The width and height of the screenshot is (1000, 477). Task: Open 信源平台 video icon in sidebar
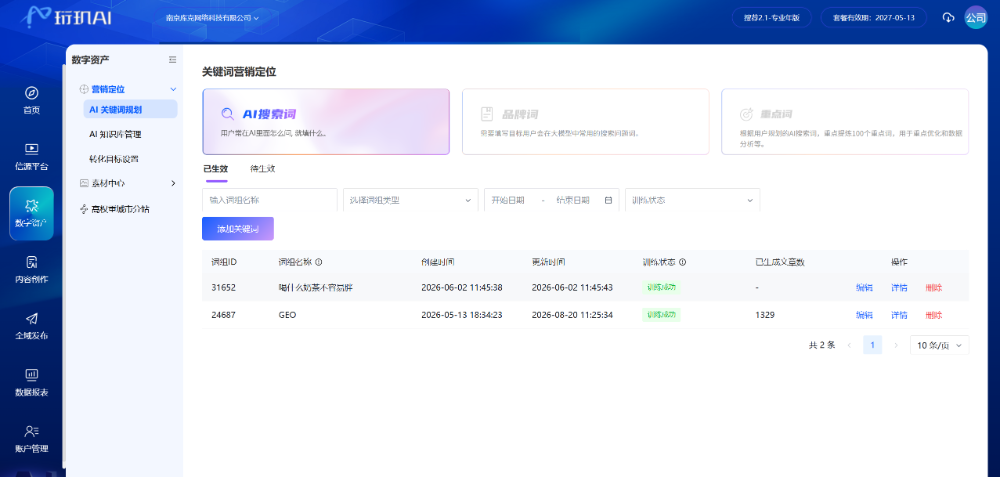click(x=31, y=149)
